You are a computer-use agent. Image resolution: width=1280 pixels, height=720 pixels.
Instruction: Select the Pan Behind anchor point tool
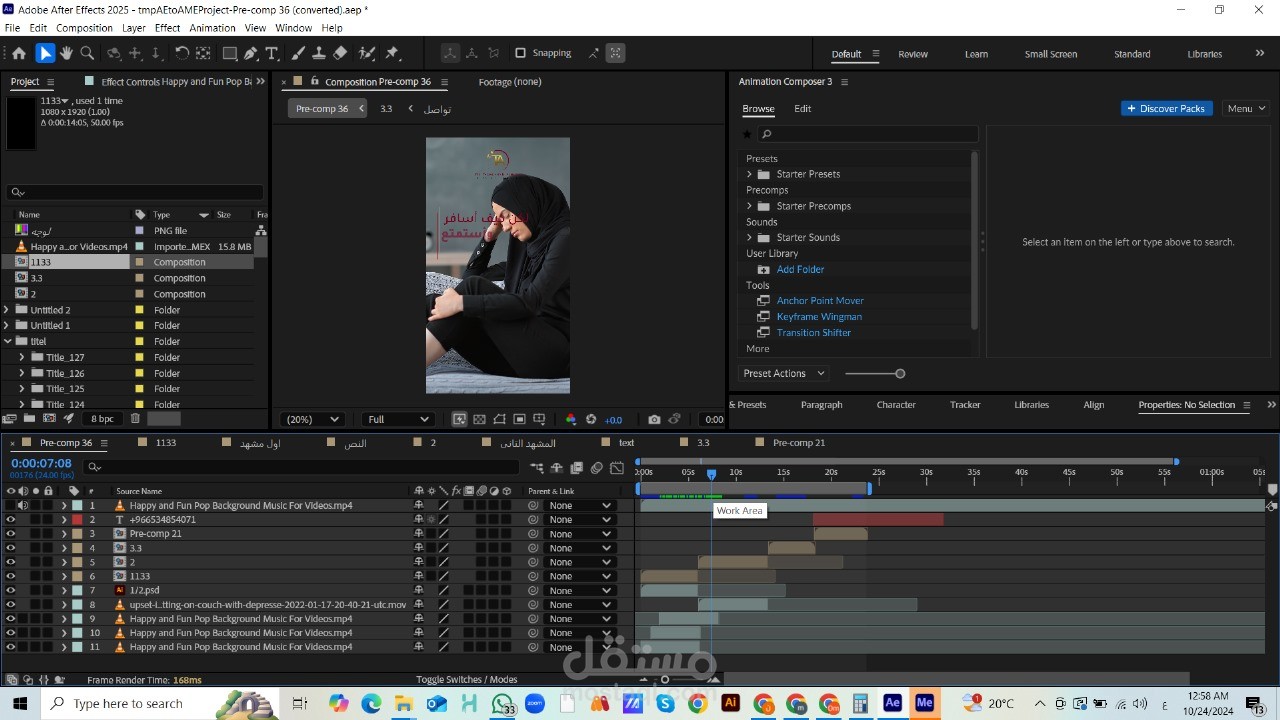(x=203, y=53)
